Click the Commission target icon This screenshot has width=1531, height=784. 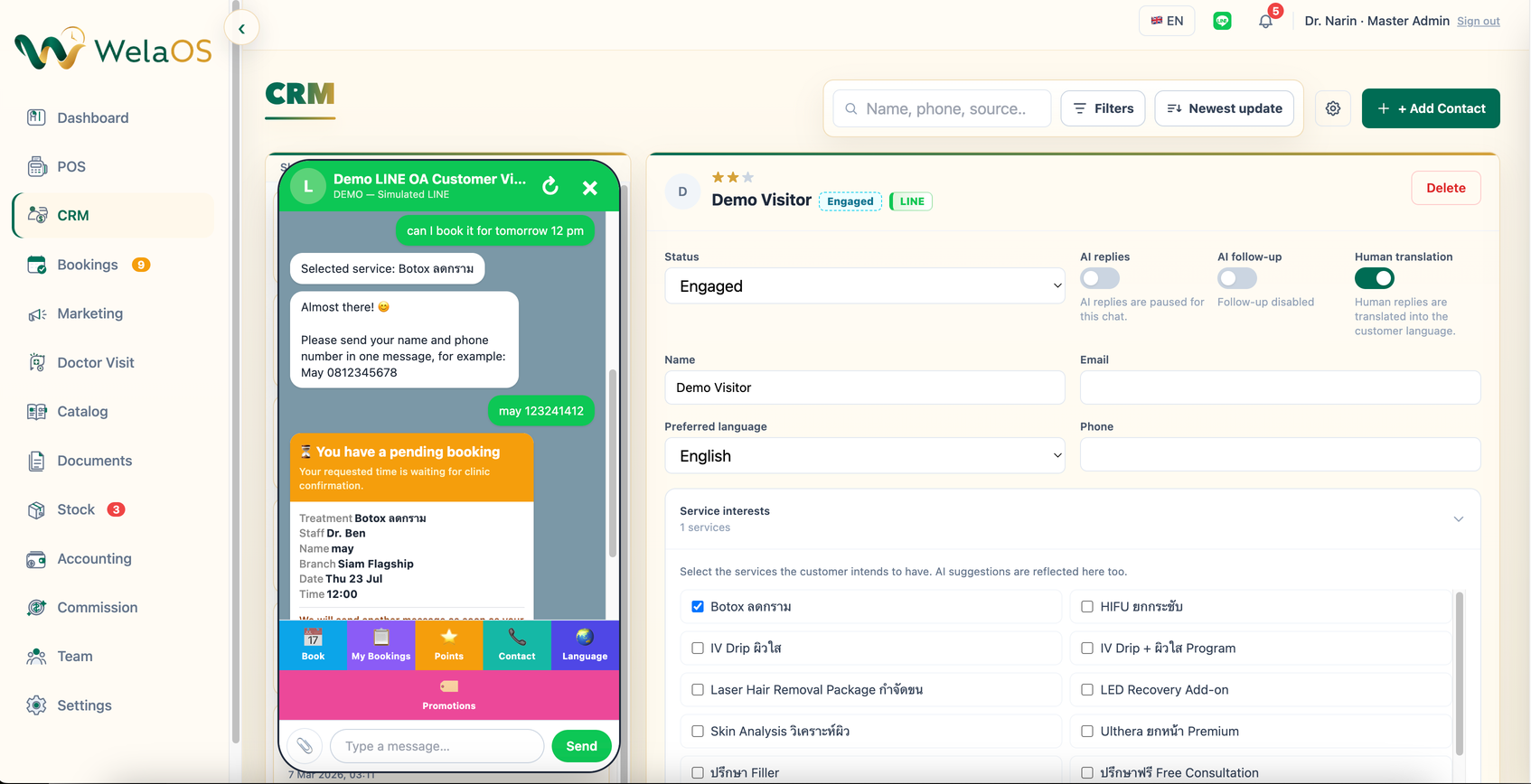[36, 607]
